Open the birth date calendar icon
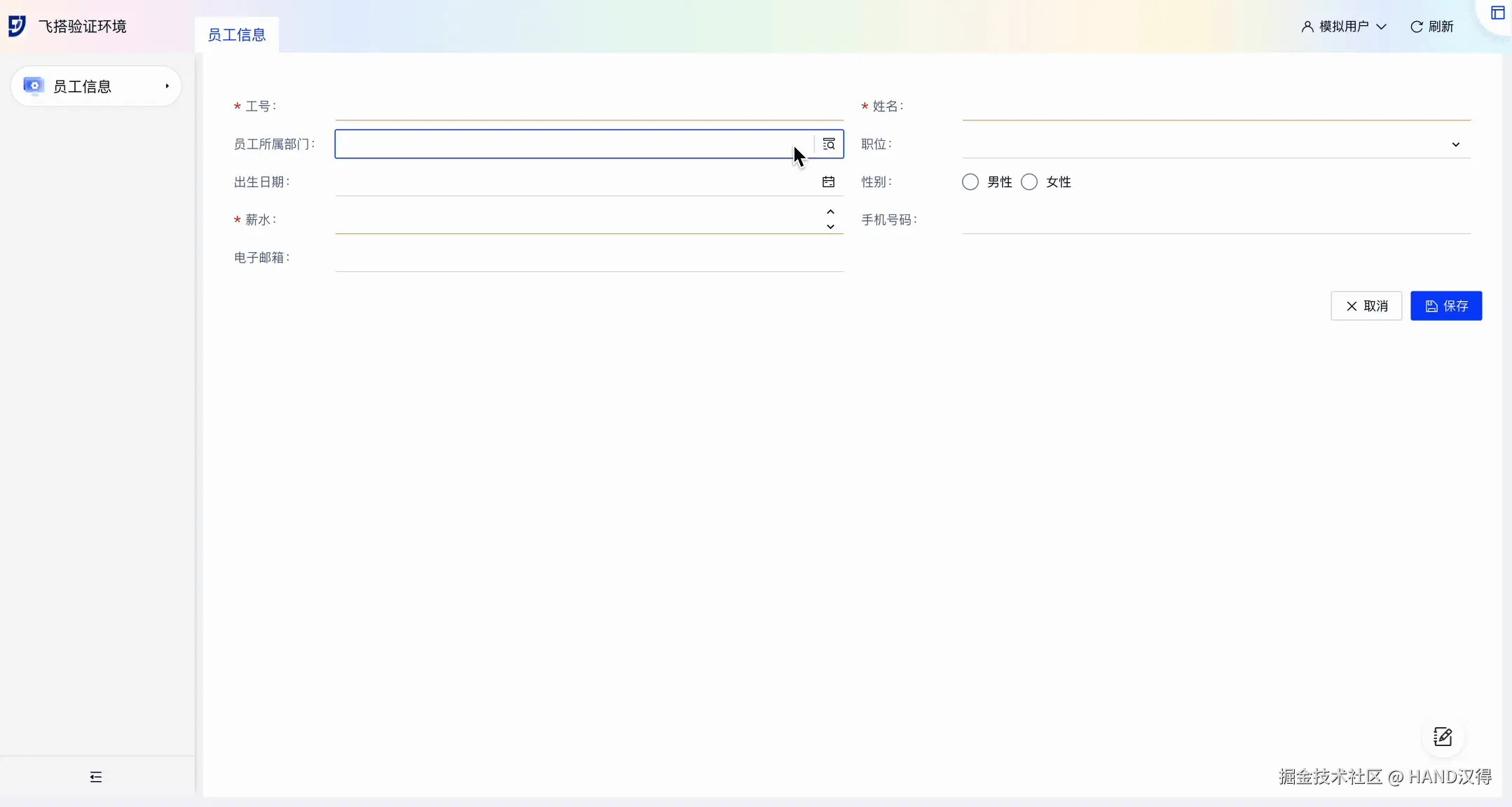The width and height of the screenshot is (1512, 807). click(x=828, y=182)
